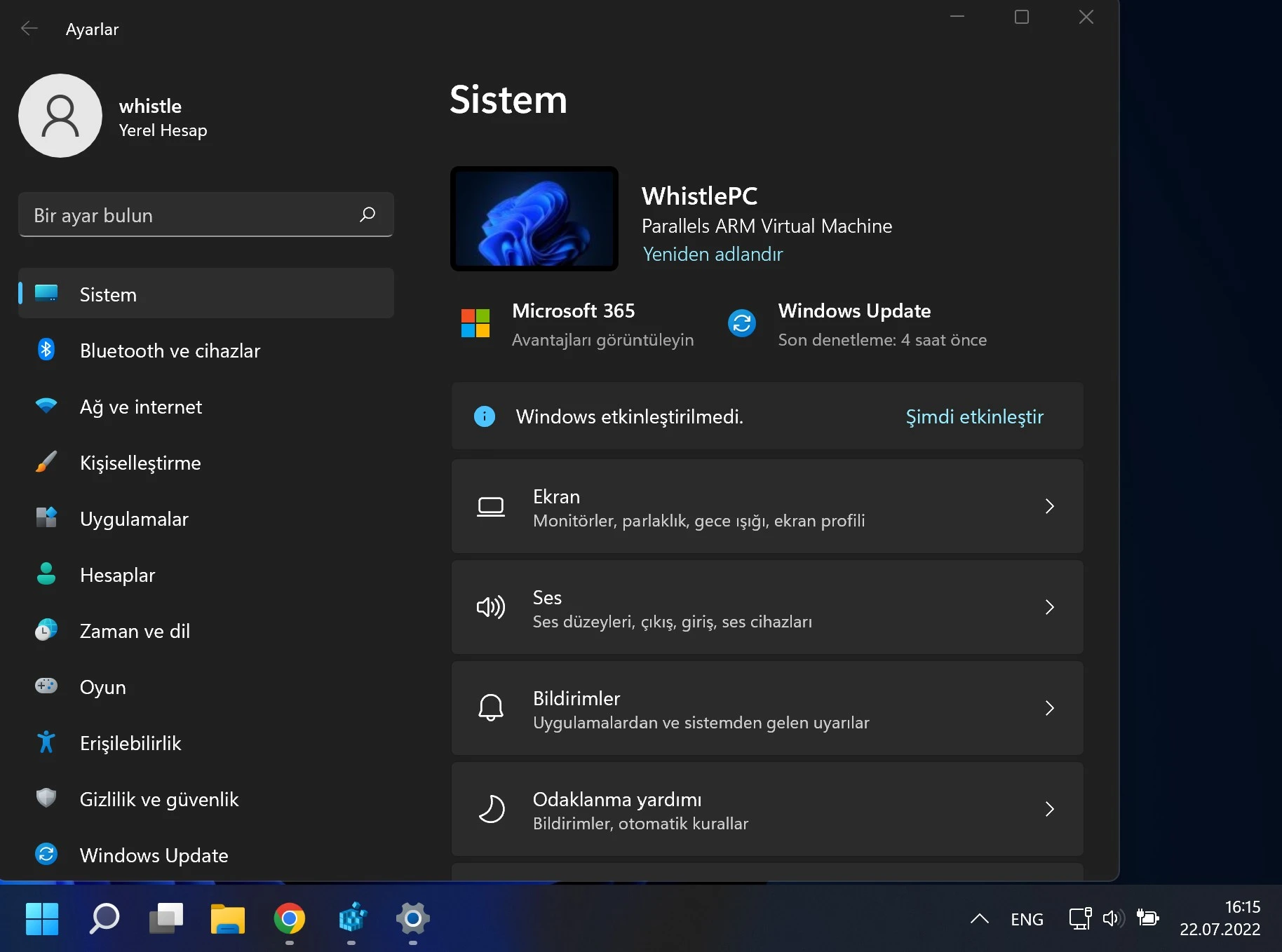Click the info icon on activation banner
The image size is (1282, 952).
(485, 416)
